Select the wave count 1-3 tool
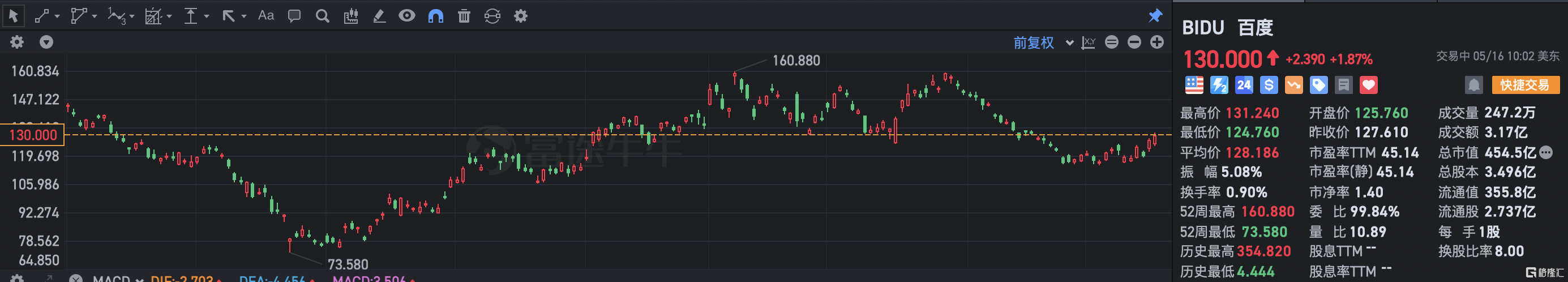 point(116,16)
